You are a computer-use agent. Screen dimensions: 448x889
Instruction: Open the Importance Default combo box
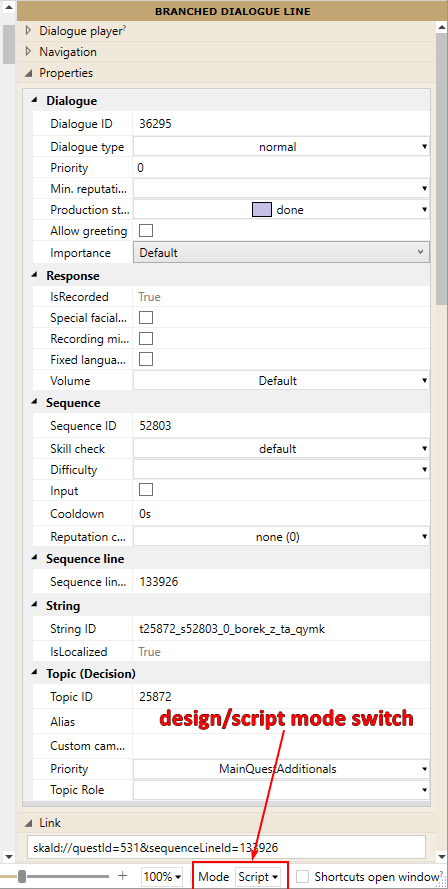click(281, 252)
